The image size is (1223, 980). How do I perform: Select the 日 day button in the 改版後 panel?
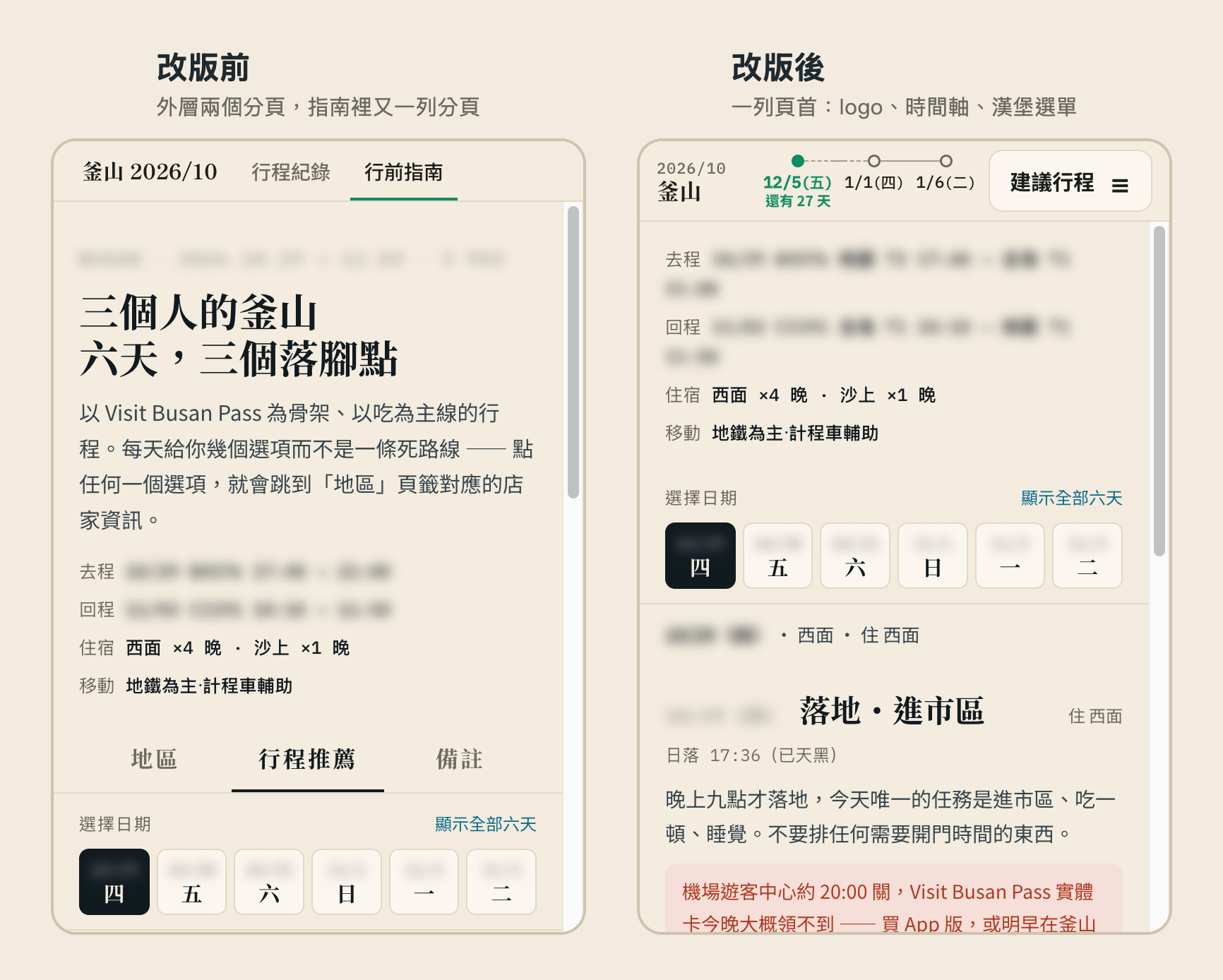point(933,556)
